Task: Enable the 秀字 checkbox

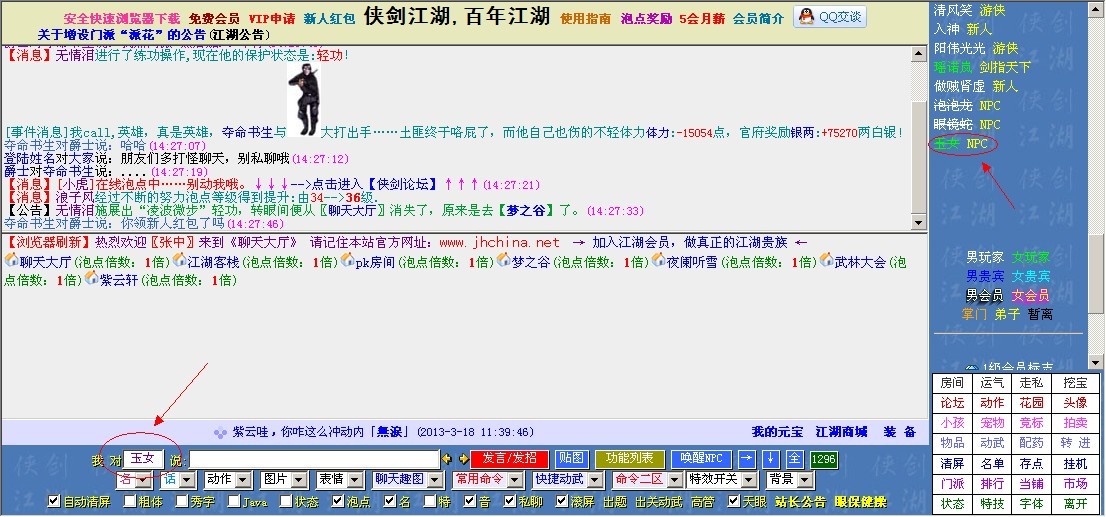Action: click(x=181, y=501)
